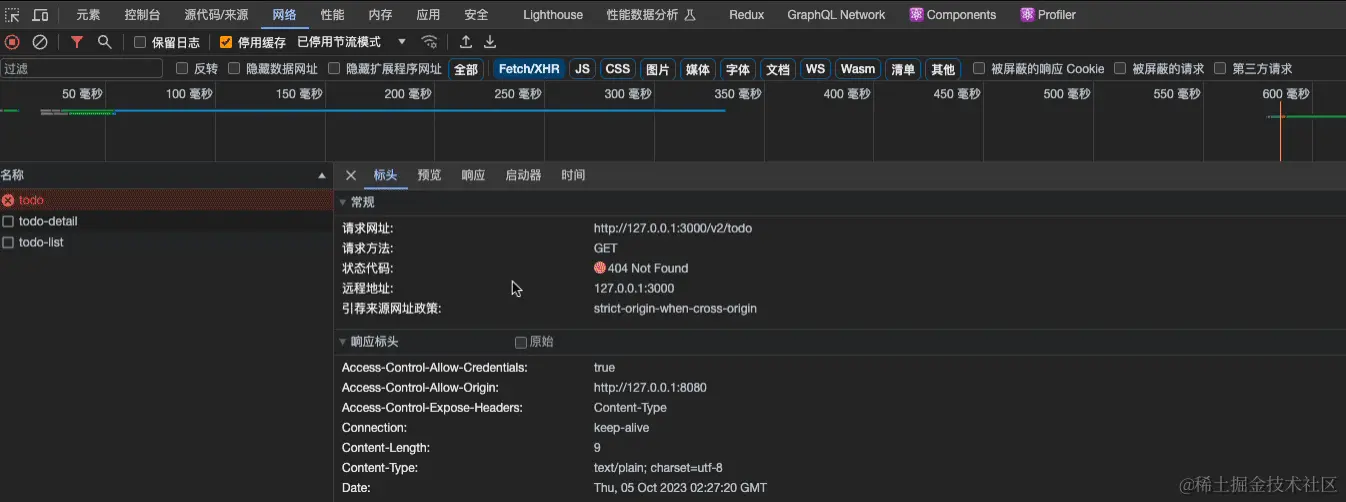Check 被屏蔽的响应 Cookie option
The height and width of the screenshot is (502, 1346).
point(979,69)
